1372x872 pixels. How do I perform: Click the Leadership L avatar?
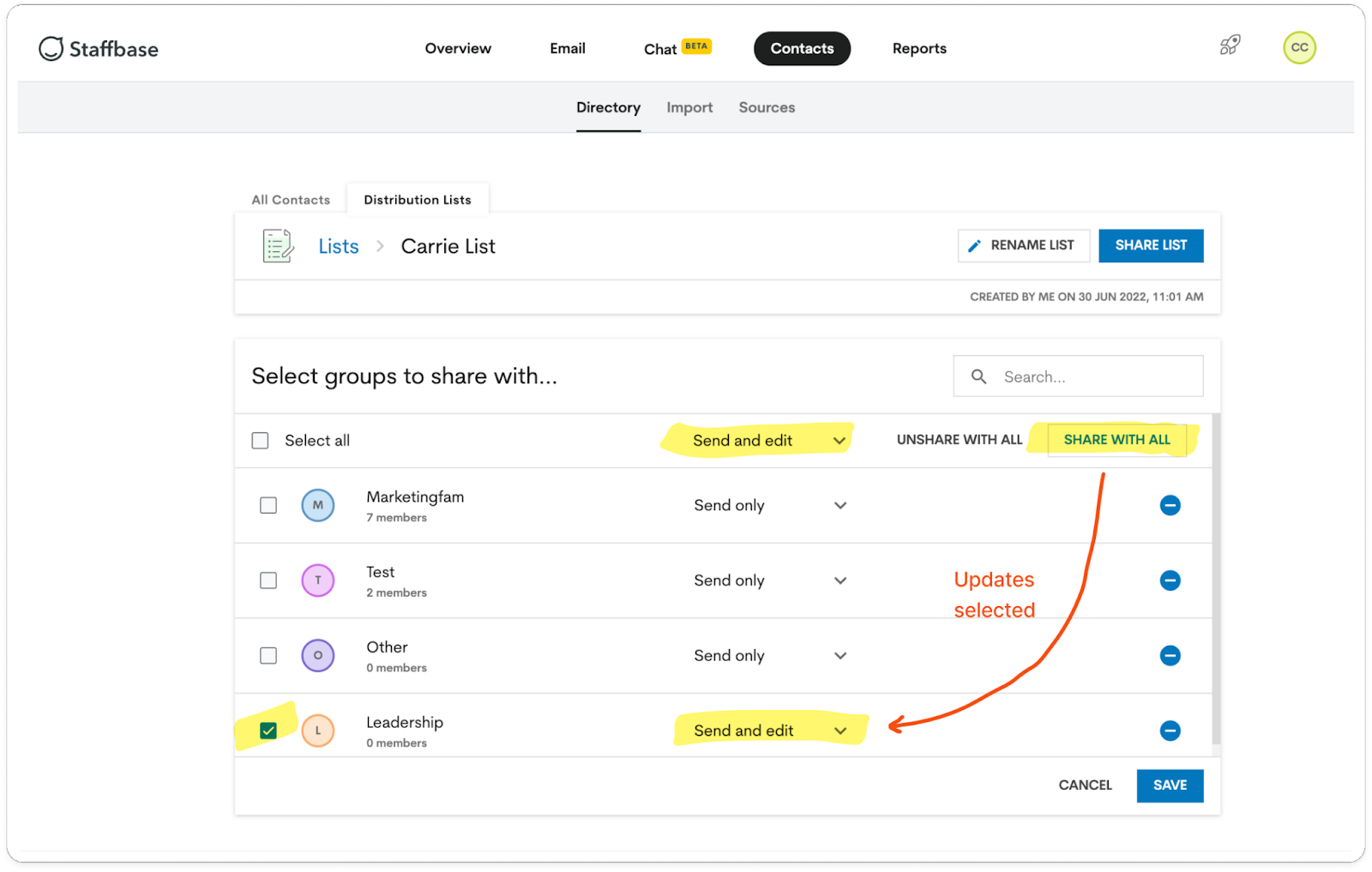coord(317,731)
